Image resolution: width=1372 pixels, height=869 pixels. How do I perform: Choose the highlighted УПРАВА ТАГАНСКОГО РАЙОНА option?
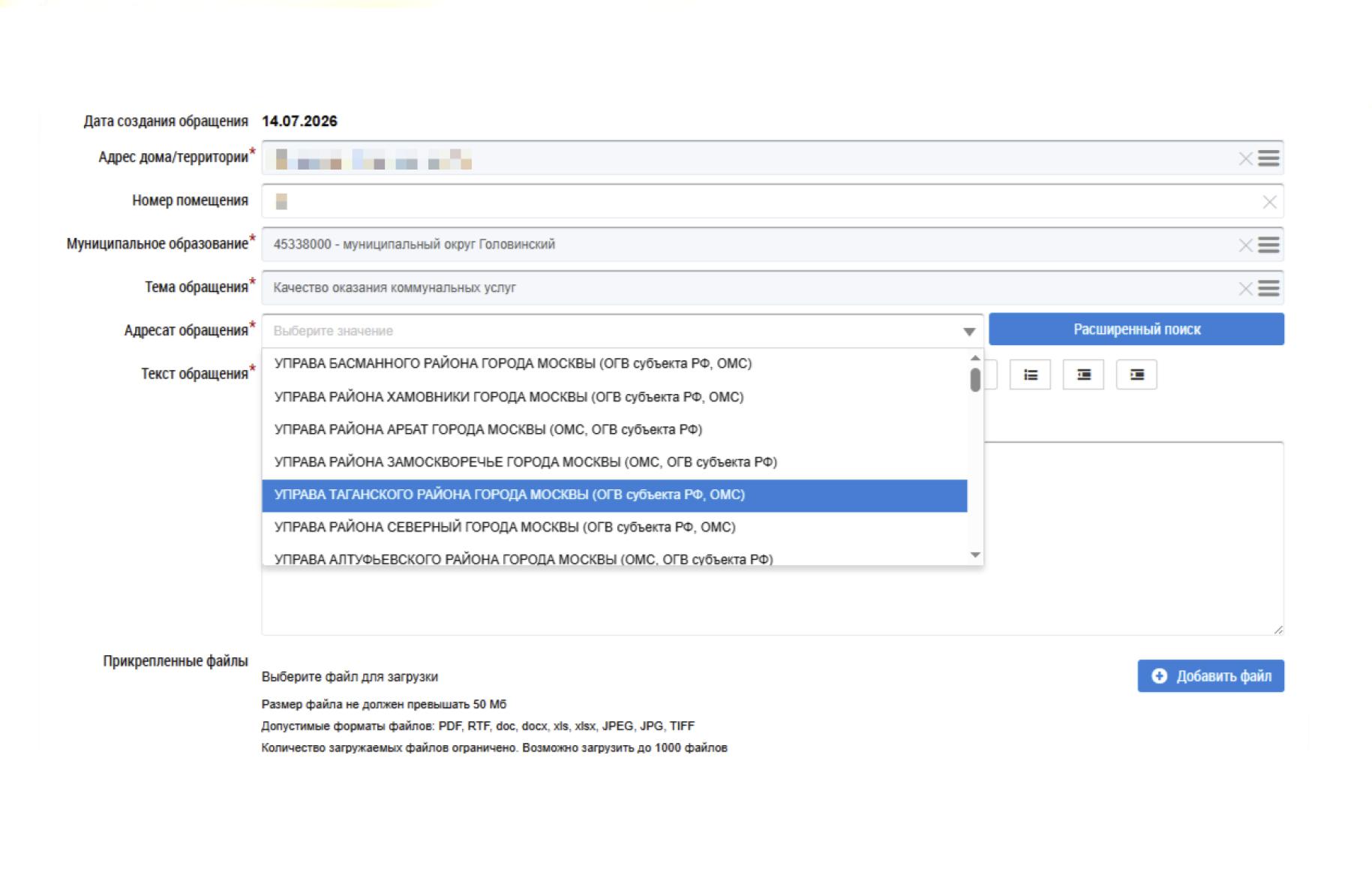[614, 495]
